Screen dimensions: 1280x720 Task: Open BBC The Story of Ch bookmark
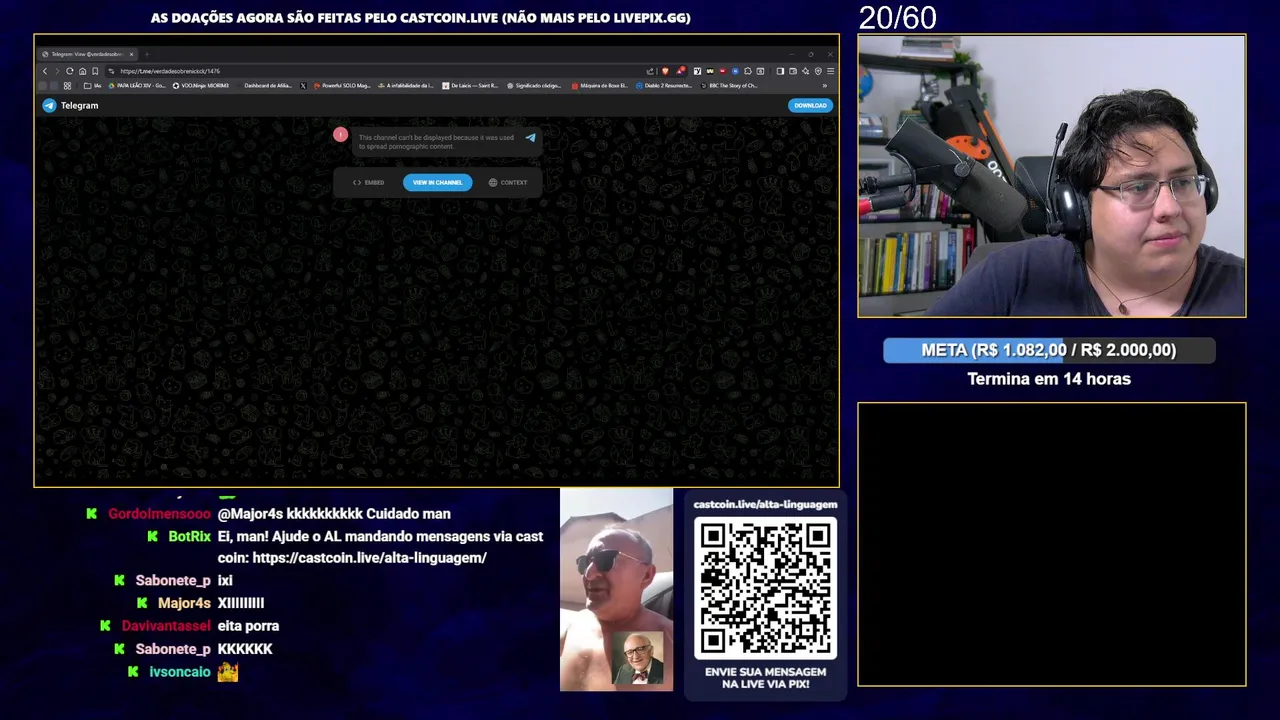pyautogui.click(x=729, y=86)
